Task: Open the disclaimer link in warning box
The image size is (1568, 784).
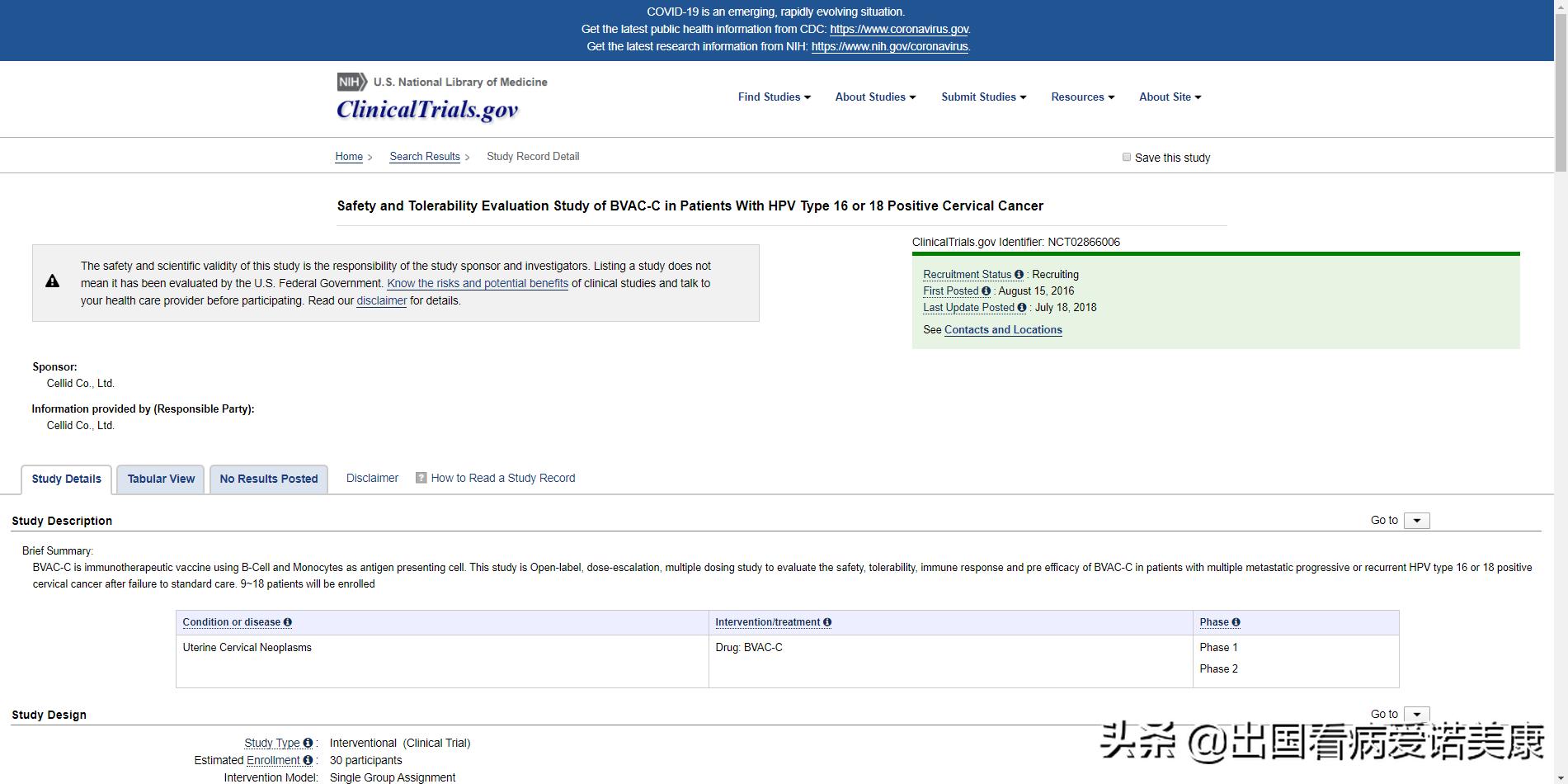Action: [x=381, y=300]
